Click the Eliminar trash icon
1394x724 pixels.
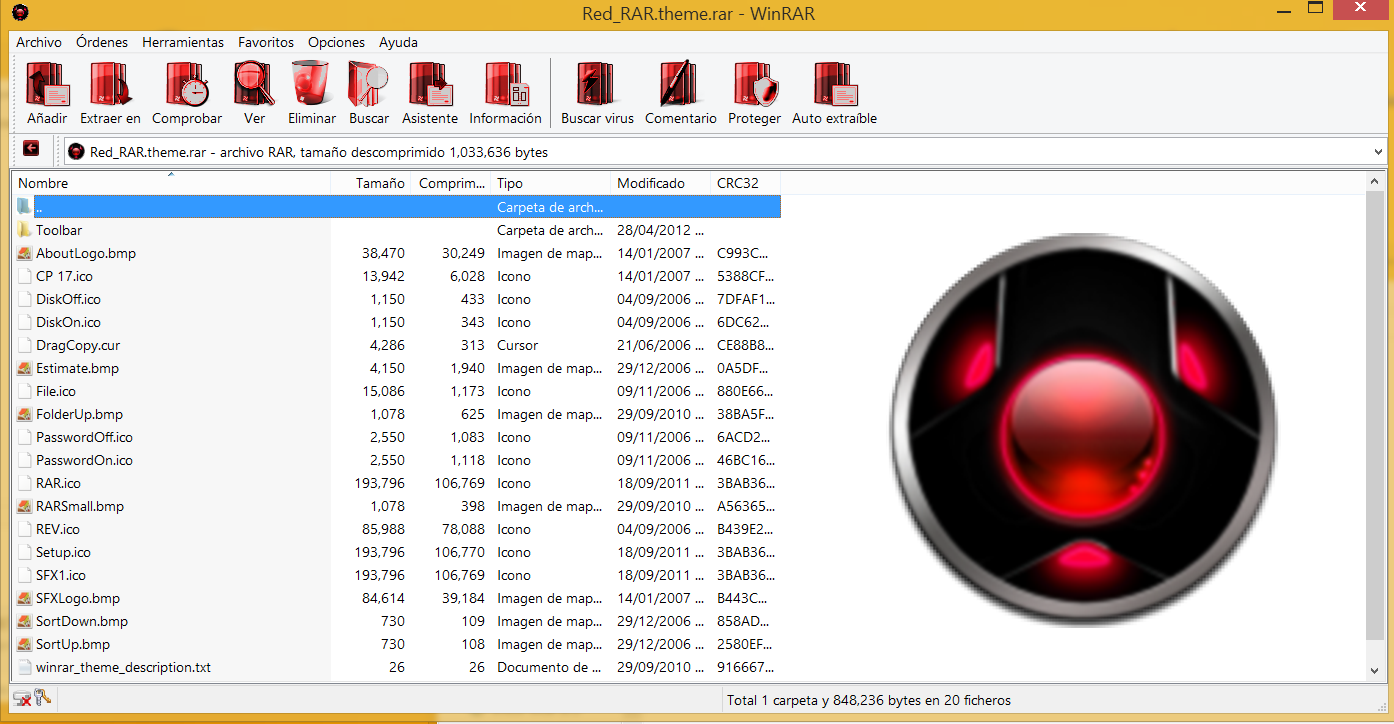click(311, 84)
